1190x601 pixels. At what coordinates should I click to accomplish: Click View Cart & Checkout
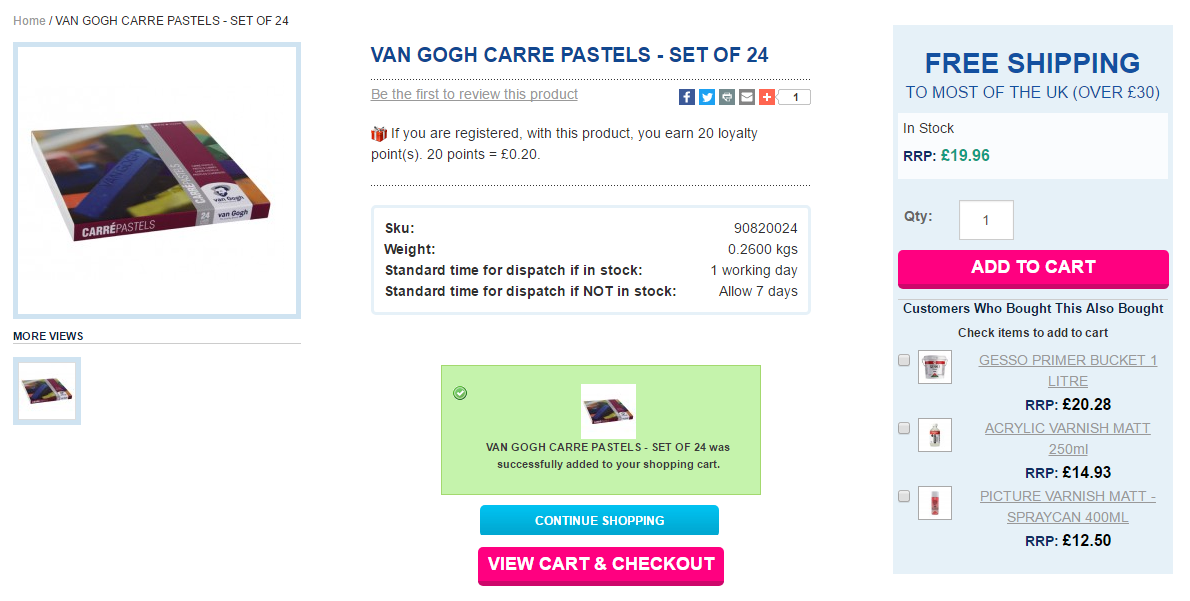point(600,564)
